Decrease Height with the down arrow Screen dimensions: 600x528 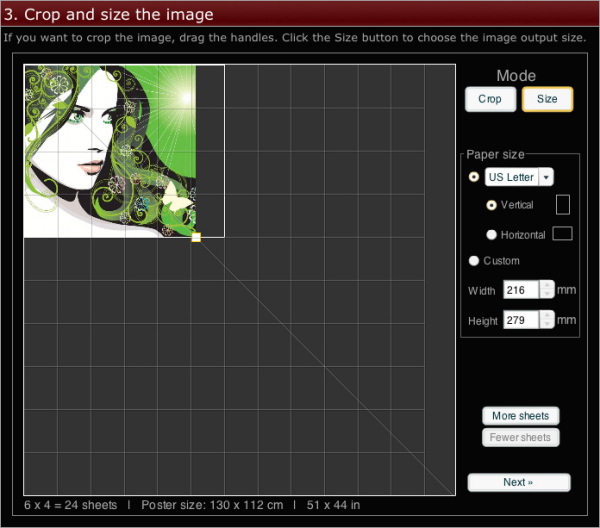click(x=546, y=325)
